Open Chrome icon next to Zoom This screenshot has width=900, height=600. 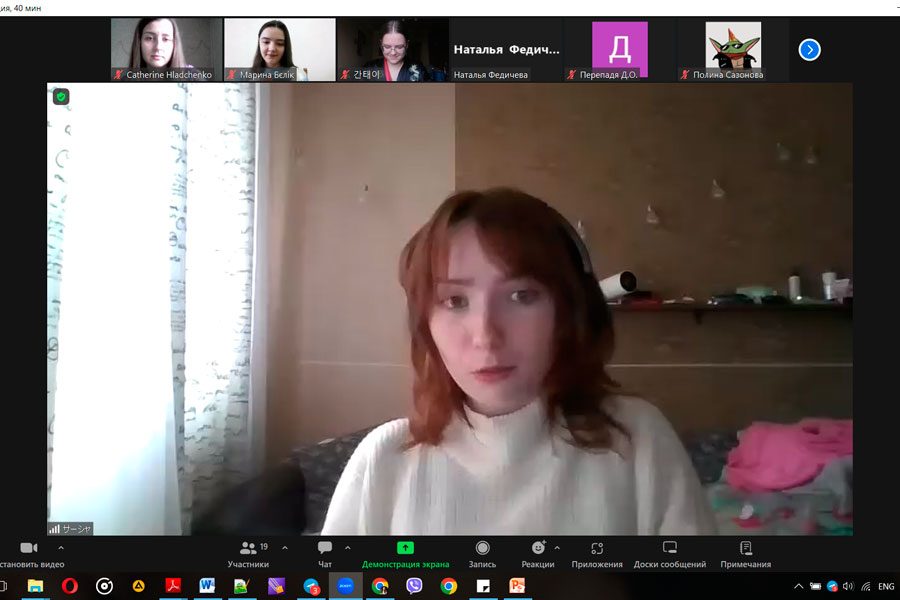379,586
